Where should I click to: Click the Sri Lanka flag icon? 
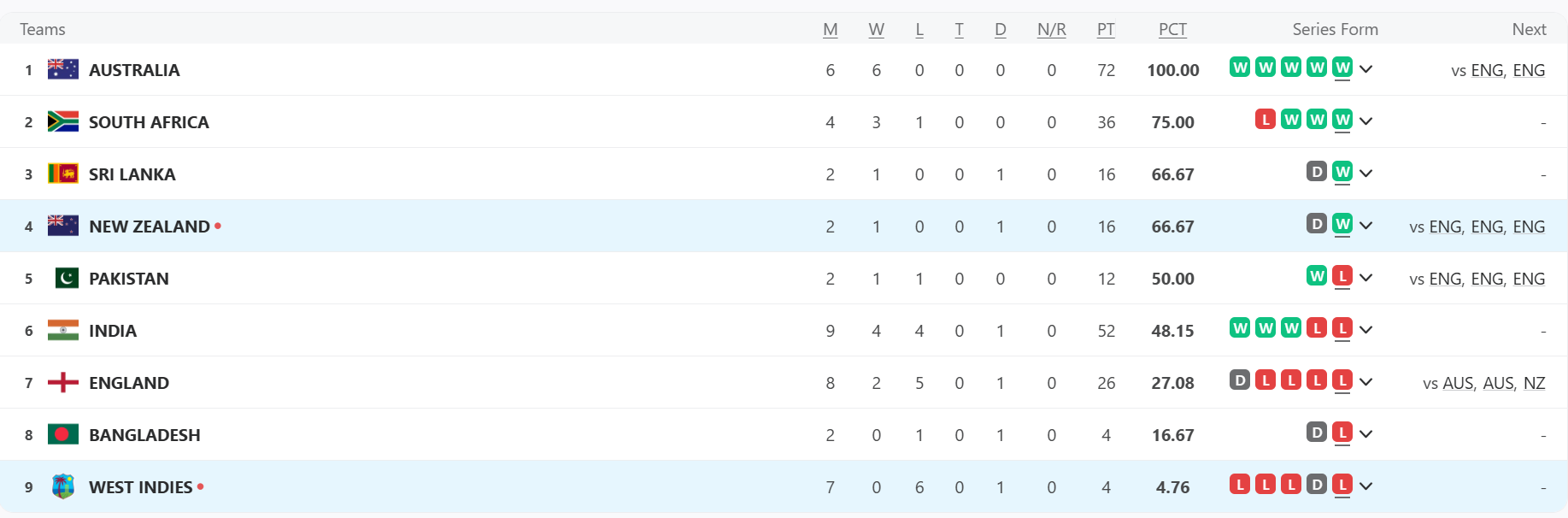(x=63, y=174)
